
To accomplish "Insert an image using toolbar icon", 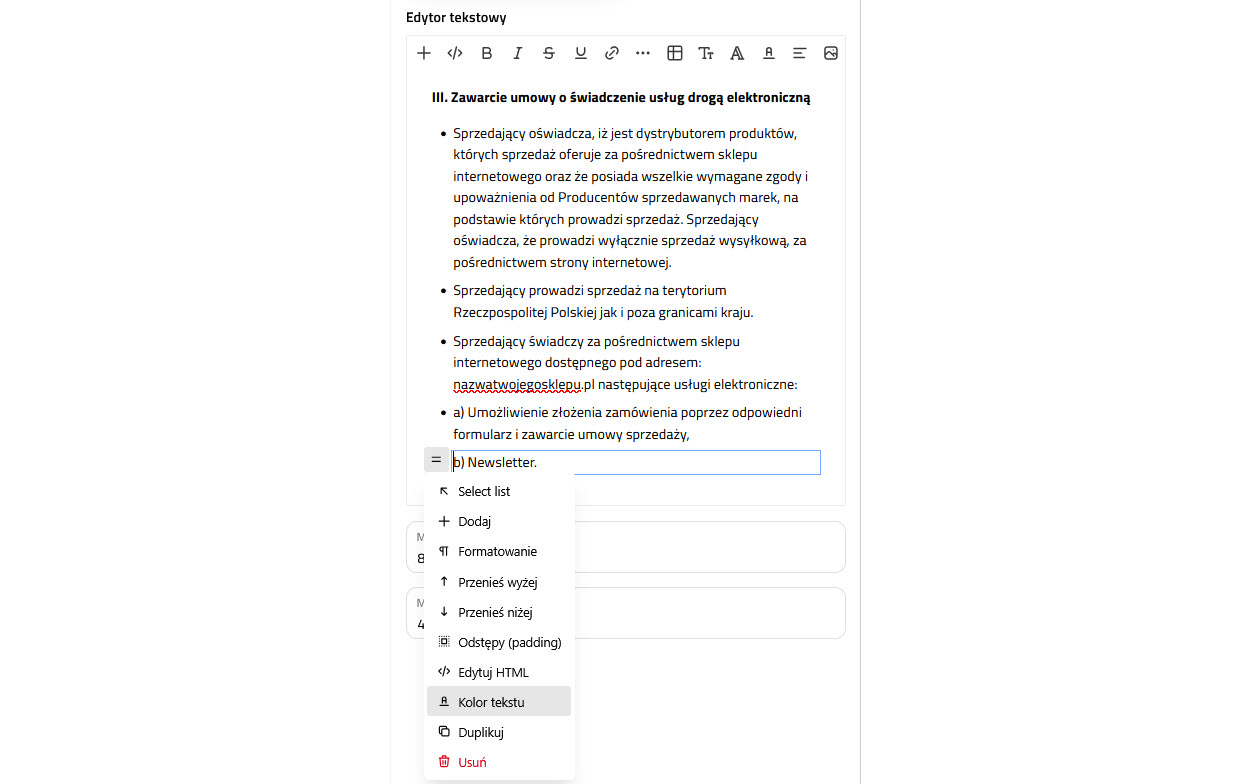I will (x=831, y=53).
